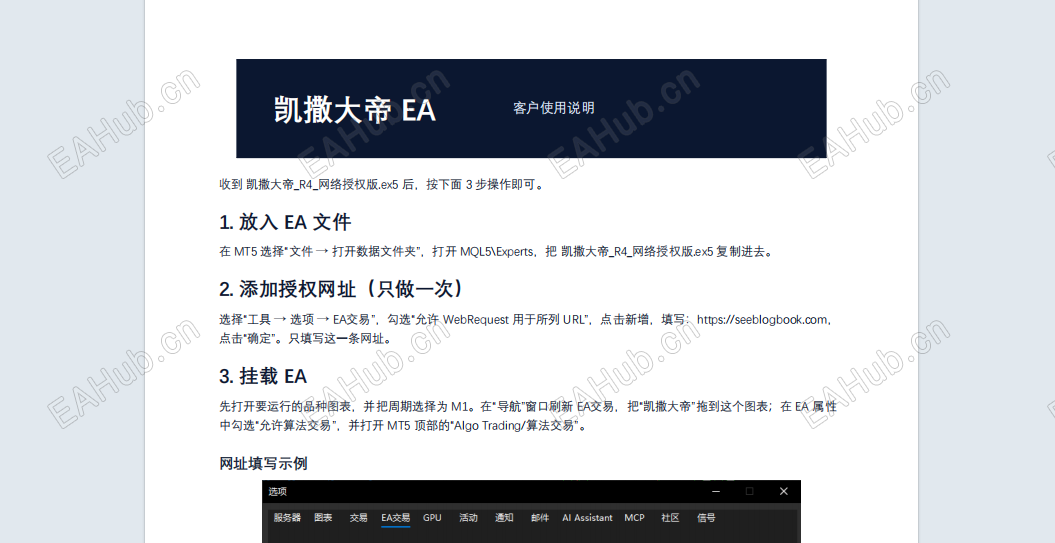Select the 活动 tab
The height and width of the screenshot is (543, 1055).
[x=468, y=517]
